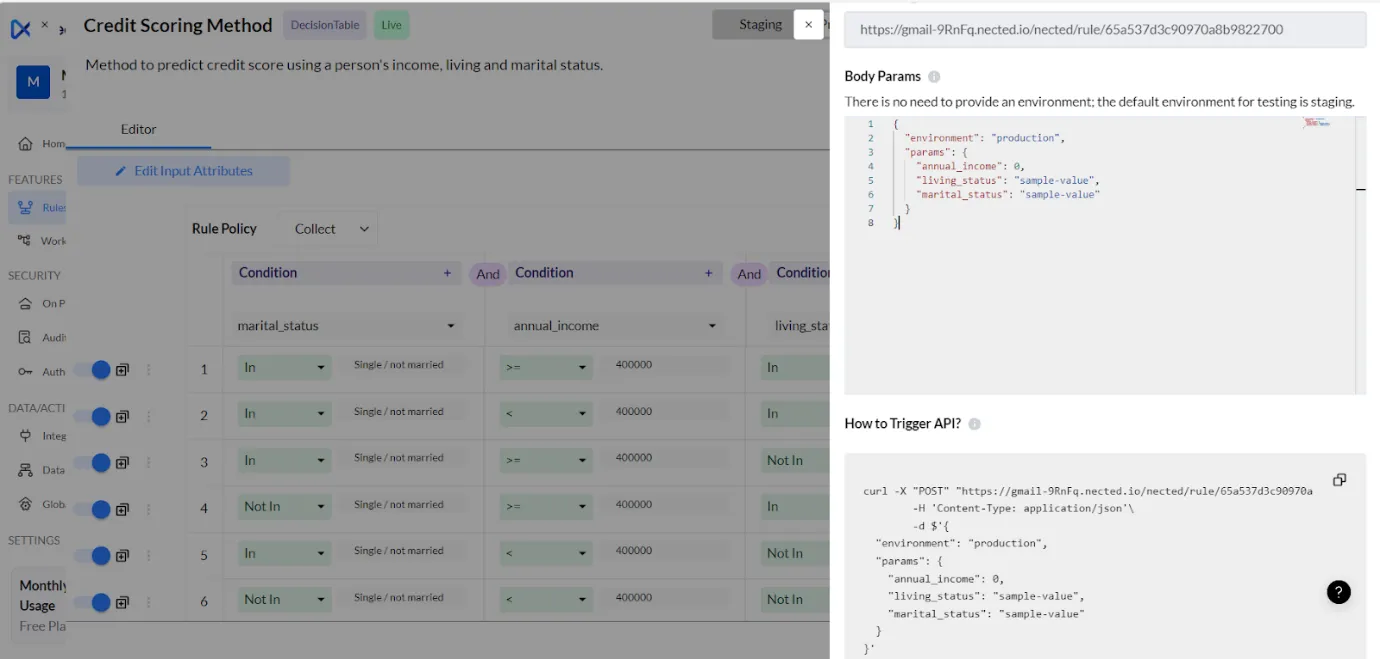Click row 3 Single / not married value
The height and width of the screenshot is (659, 1380).
tap(403, 458)
